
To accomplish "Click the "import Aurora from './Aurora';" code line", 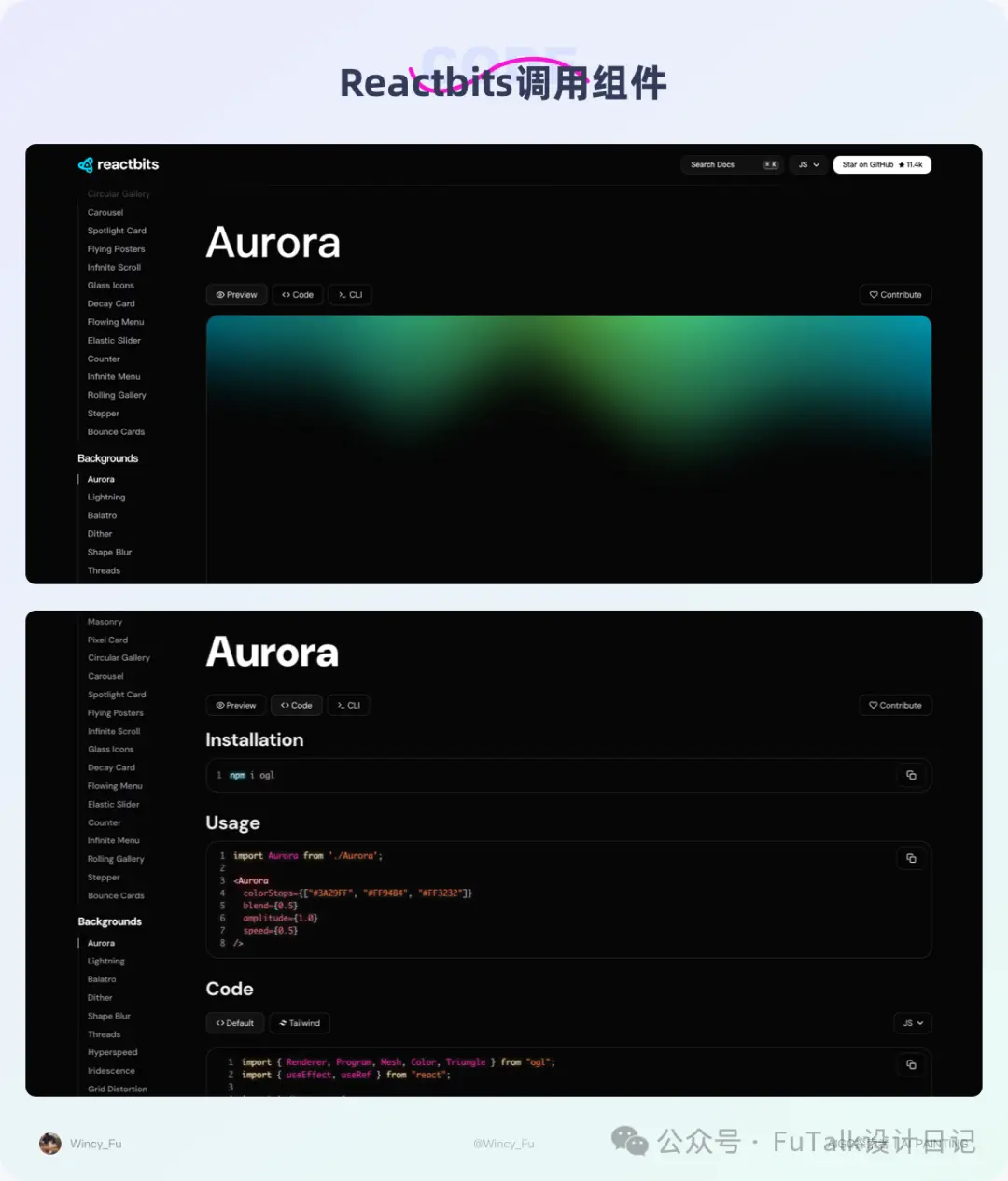I will click(308, 855).
